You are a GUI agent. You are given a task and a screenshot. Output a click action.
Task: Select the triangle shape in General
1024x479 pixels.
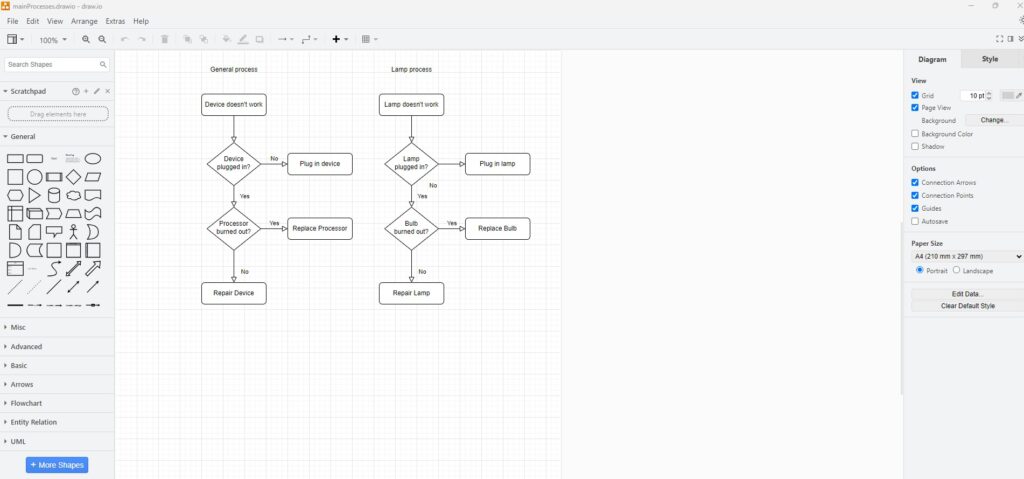(35, 195)
